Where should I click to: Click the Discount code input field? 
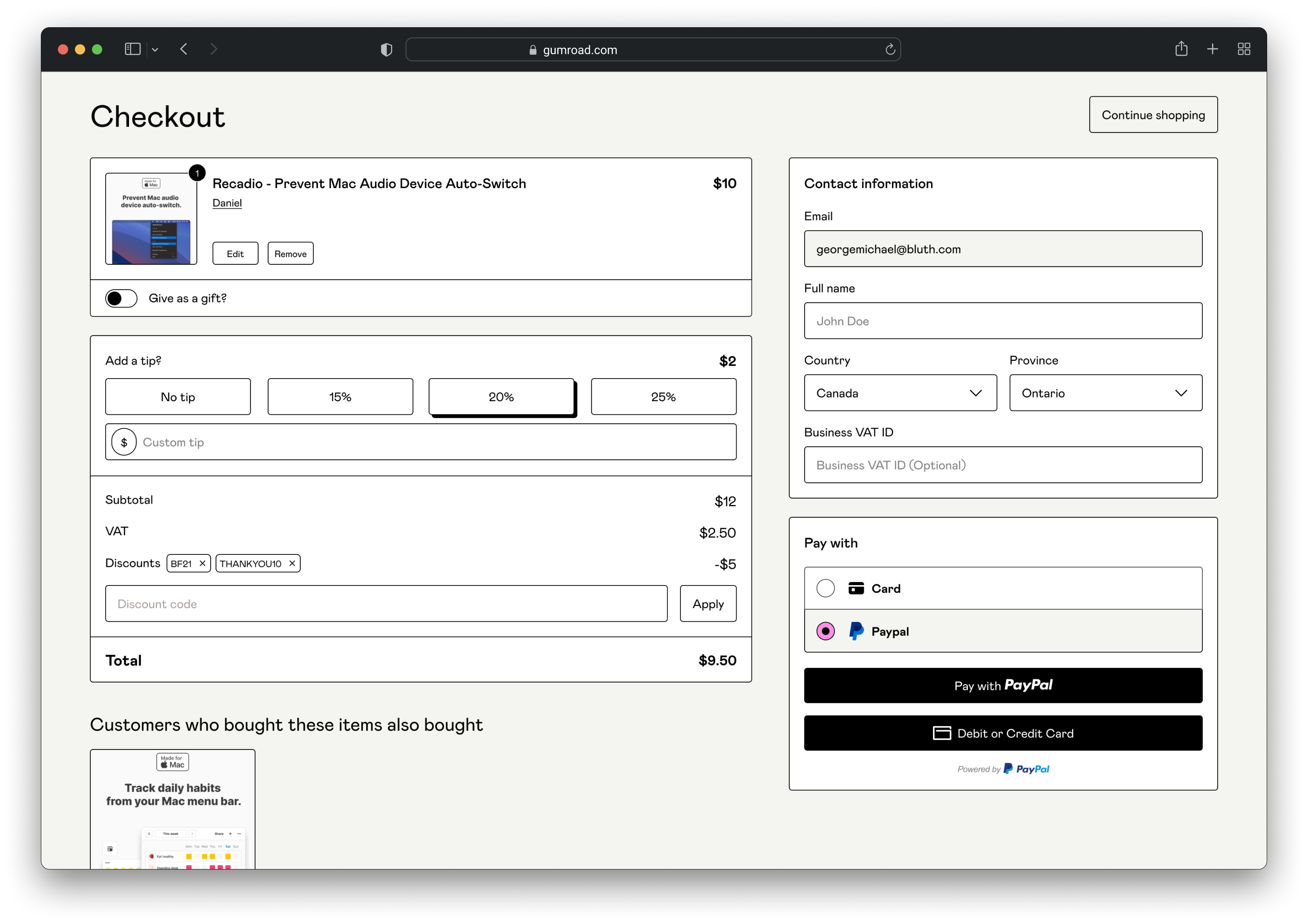[386, 604]
